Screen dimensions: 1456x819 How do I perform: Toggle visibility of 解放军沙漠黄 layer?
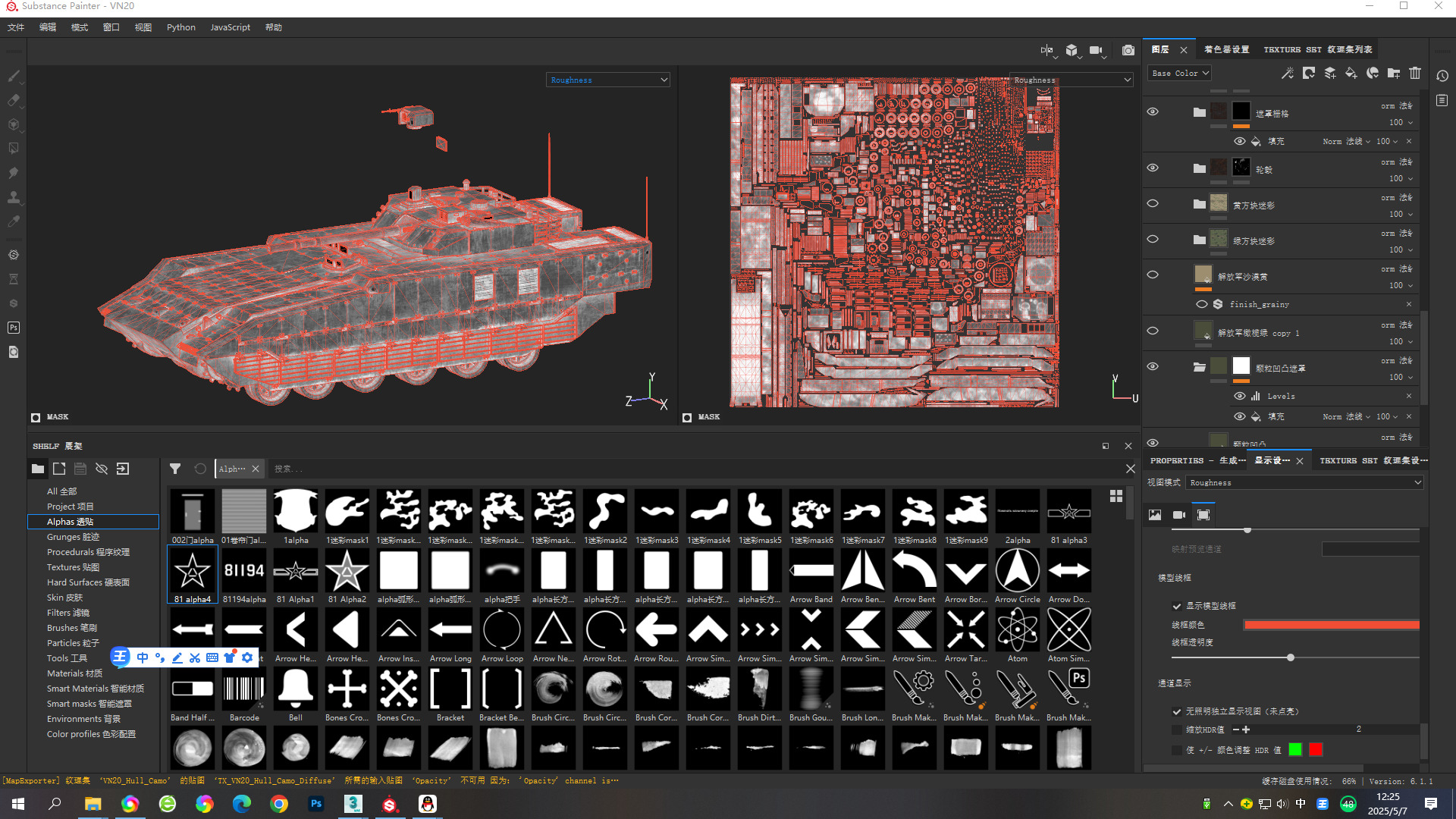click(1153, 275)
